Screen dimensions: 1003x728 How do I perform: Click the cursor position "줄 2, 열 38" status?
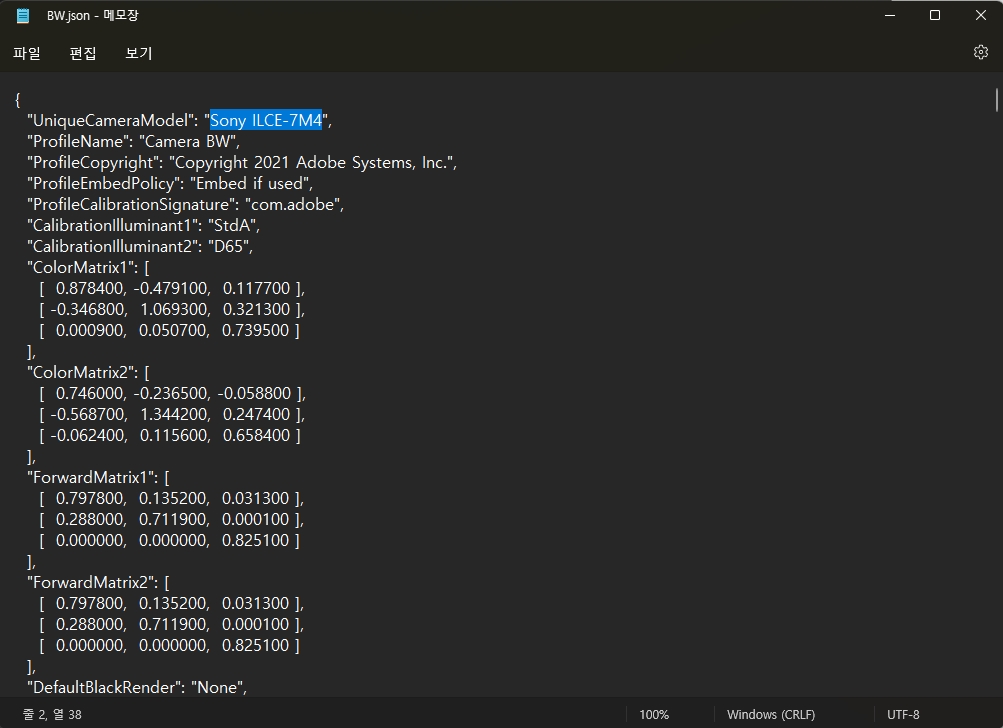52,715
